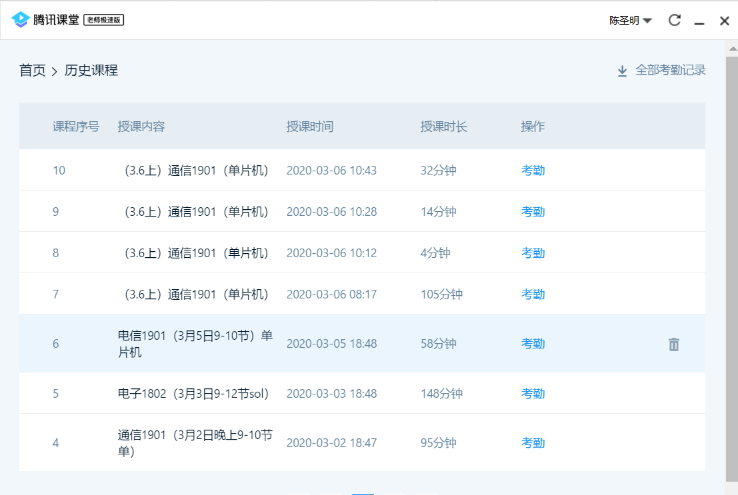Click the Tencent Classroom logo icon
The width and height of the screenshot is (738, 495).
click(x=20, y=20)
